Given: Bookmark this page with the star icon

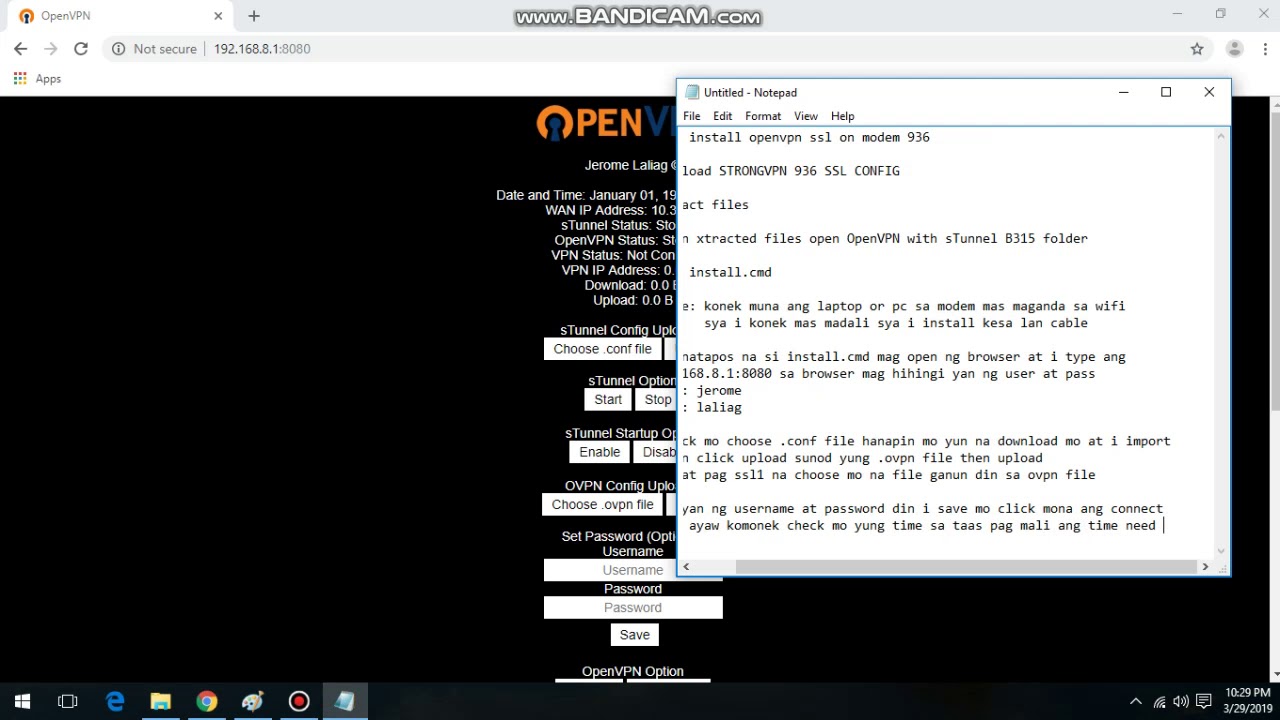Looking at the screenshot, I should tap(1197, 48).
